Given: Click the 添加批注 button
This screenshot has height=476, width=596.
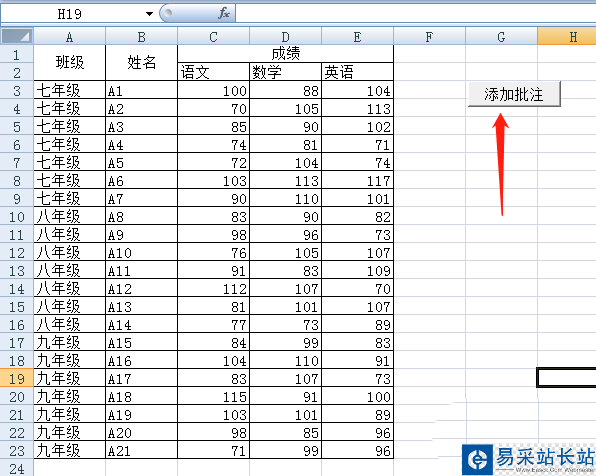Looking at the screenshot, I should 514,94.
